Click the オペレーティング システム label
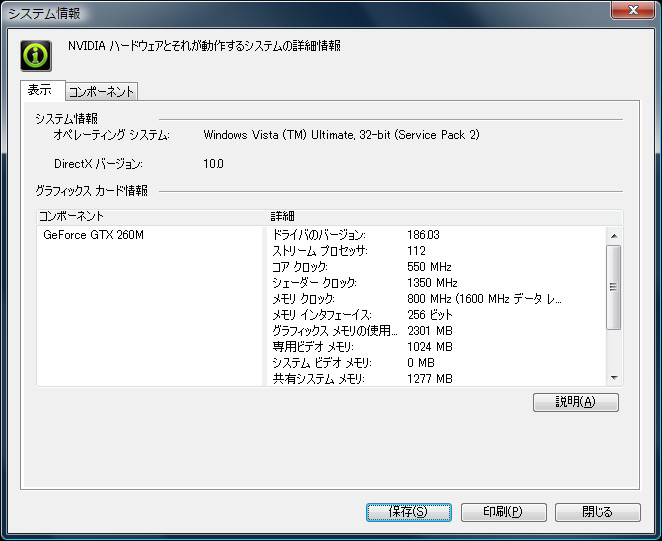This screenshot has width=662, height=541. point(111,135)
